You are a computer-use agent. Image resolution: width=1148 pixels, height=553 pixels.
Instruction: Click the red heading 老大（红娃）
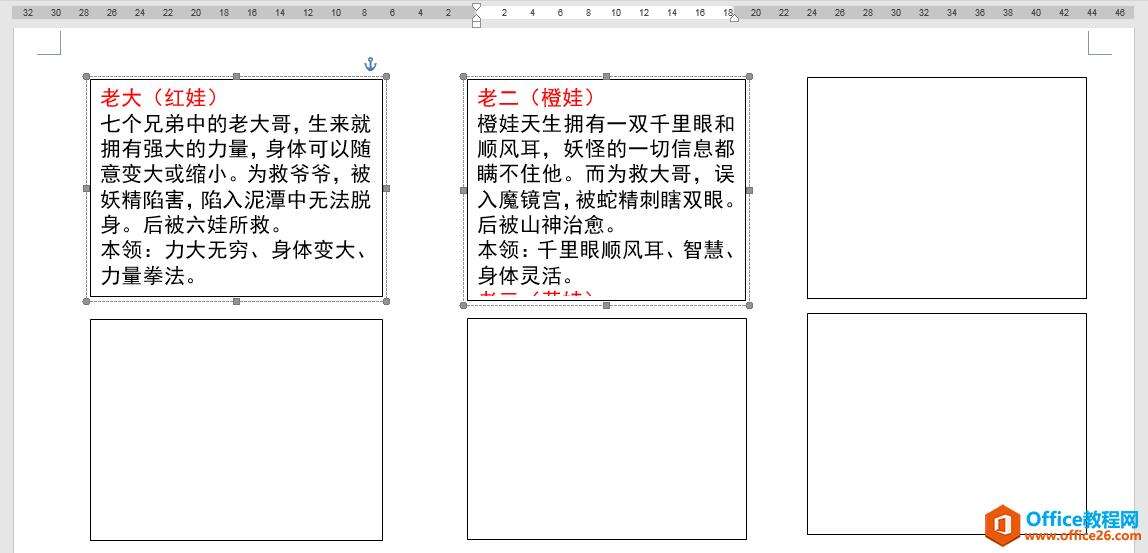(160, 98)
